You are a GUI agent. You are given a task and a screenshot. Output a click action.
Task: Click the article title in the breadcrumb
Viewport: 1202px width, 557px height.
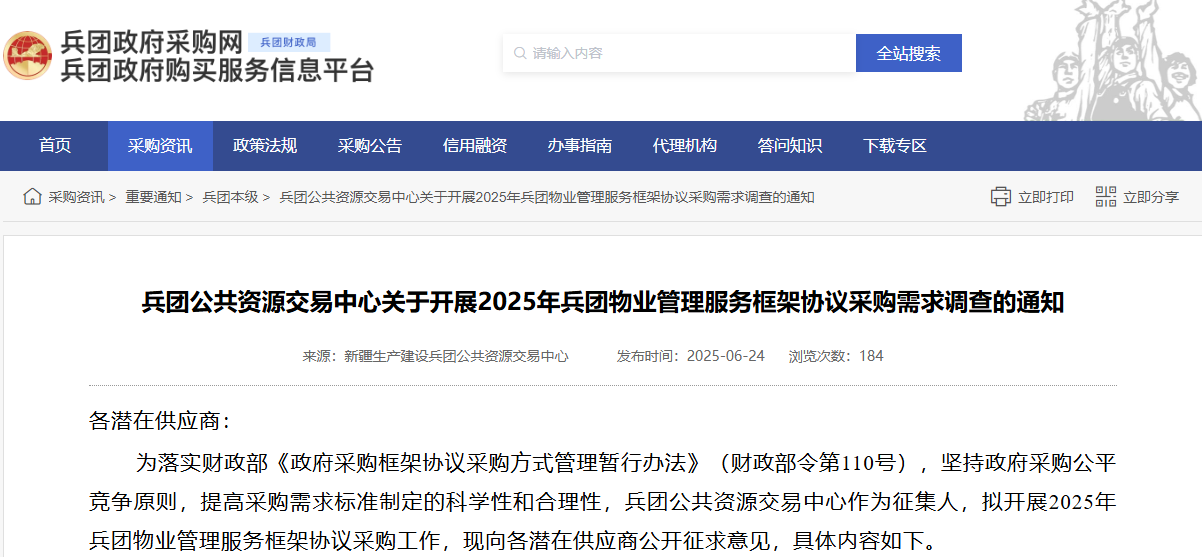[547, 197]
